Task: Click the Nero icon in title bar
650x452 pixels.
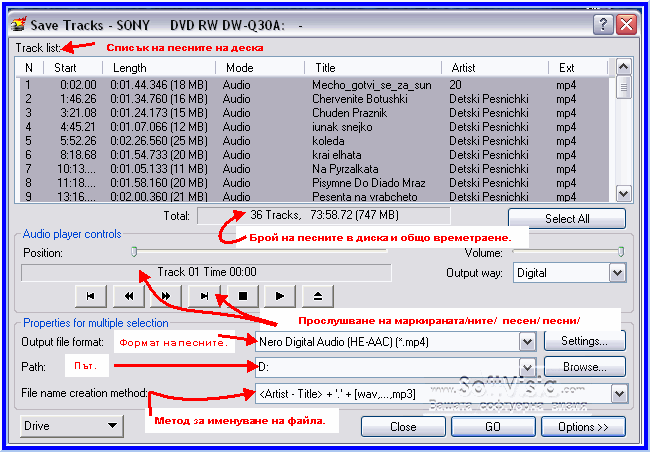Action: pyautogui.click(x=19, y=24)
